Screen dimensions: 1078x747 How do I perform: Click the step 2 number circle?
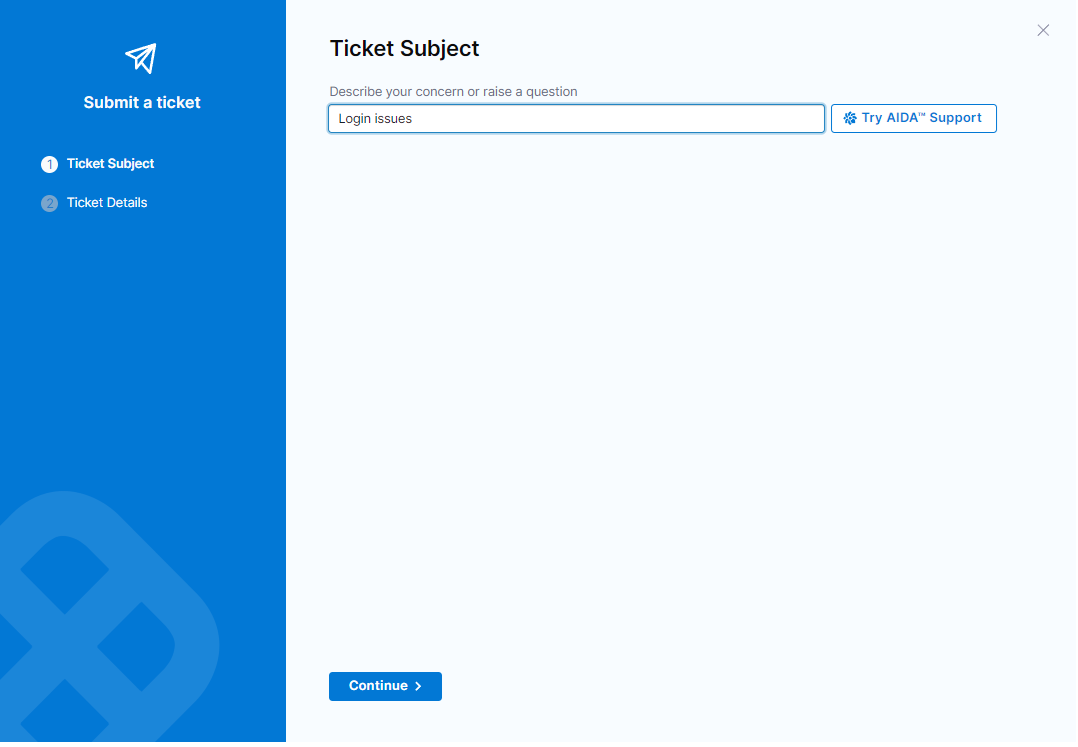49,203
